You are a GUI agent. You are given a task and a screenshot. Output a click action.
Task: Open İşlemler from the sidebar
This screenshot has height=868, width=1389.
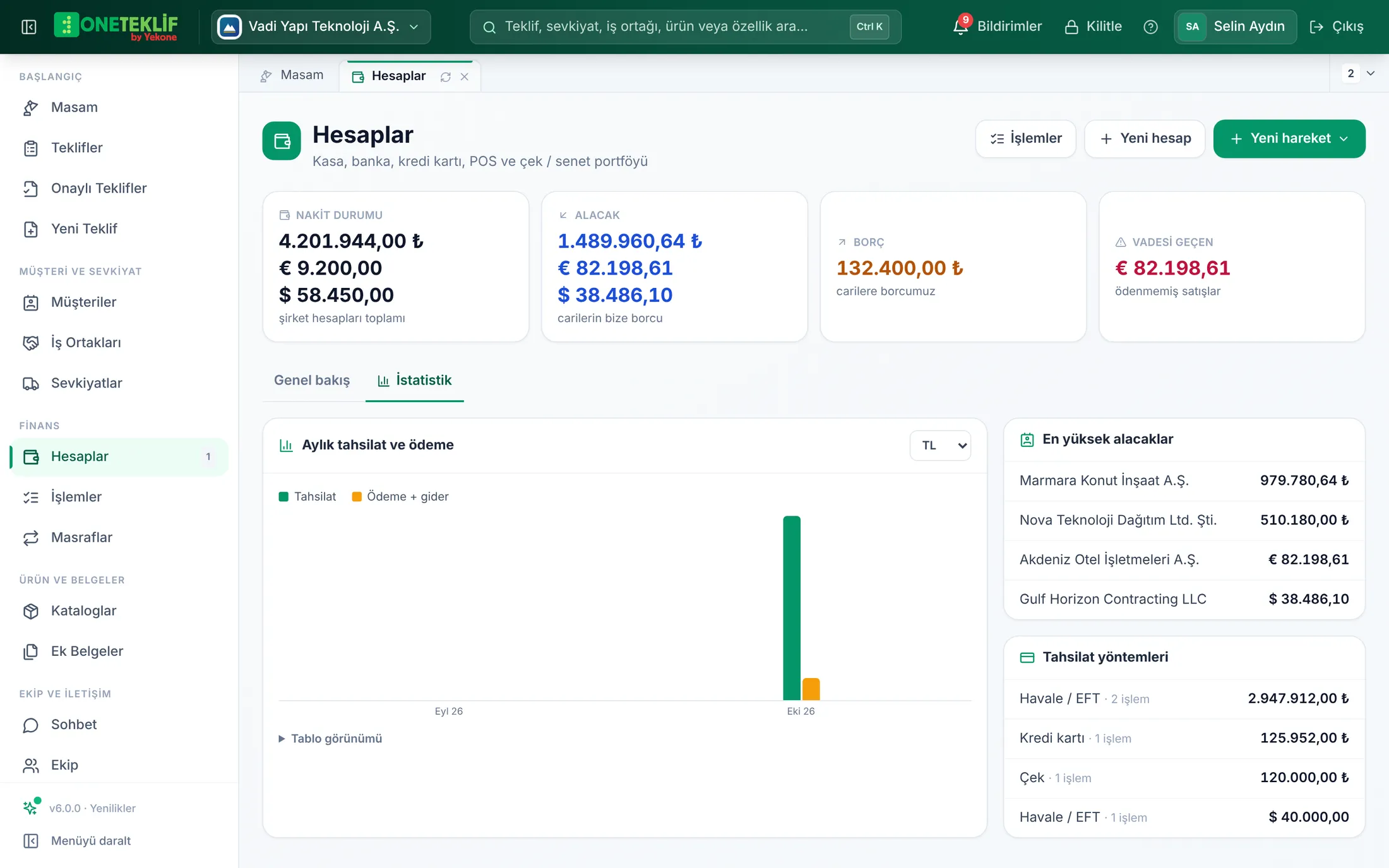coord(119,497)
